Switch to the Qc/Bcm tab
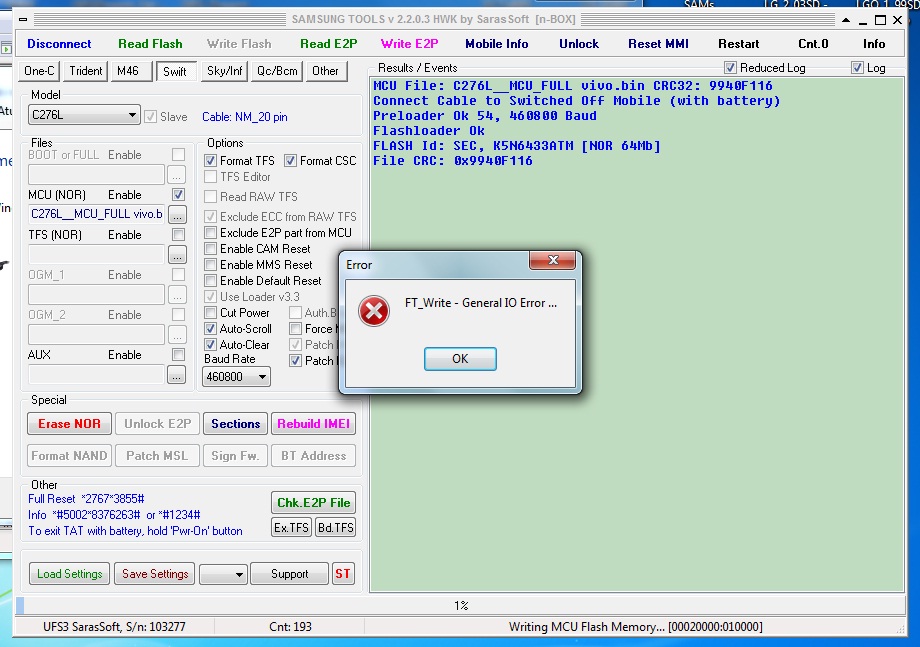Image resolution: width=920 pixels, height=647 pixels. point(277,71)
